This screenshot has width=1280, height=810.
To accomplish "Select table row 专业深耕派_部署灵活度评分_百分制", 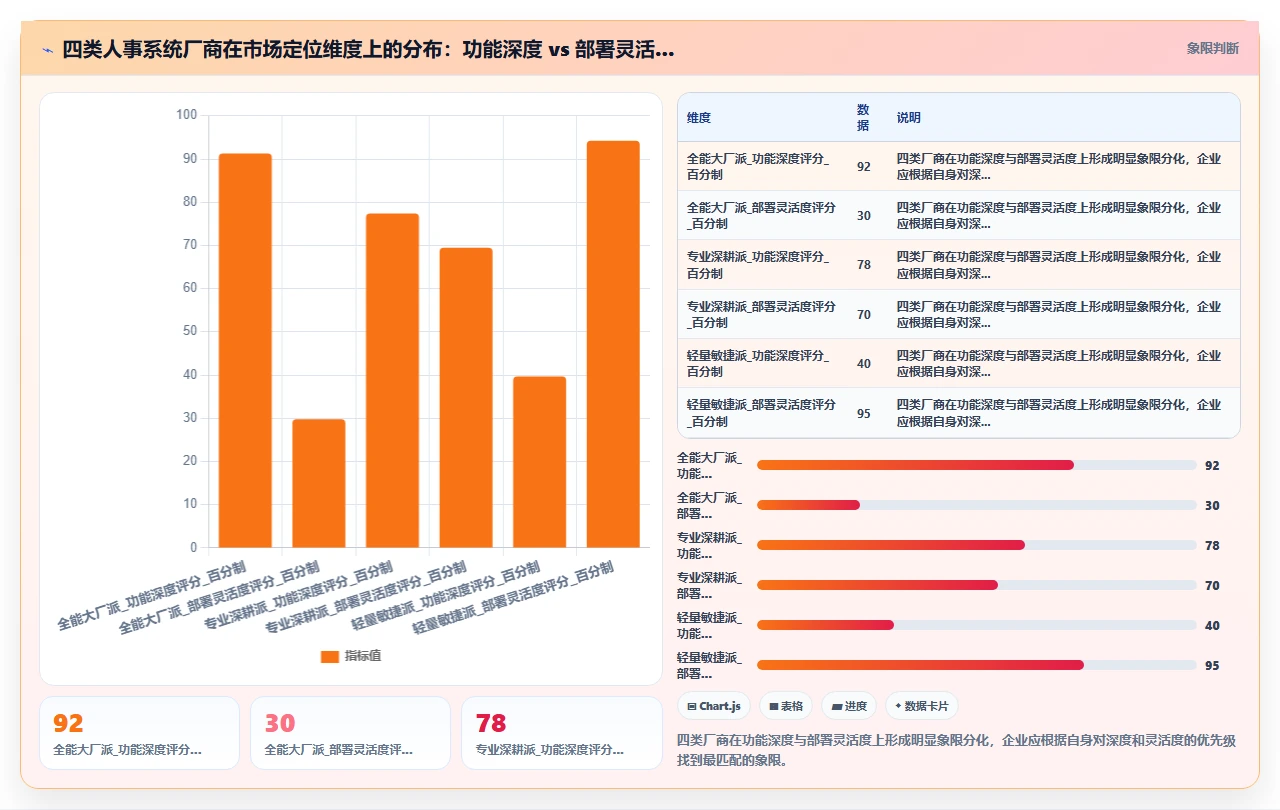I will pyautogui.click(x=958, y=314).
